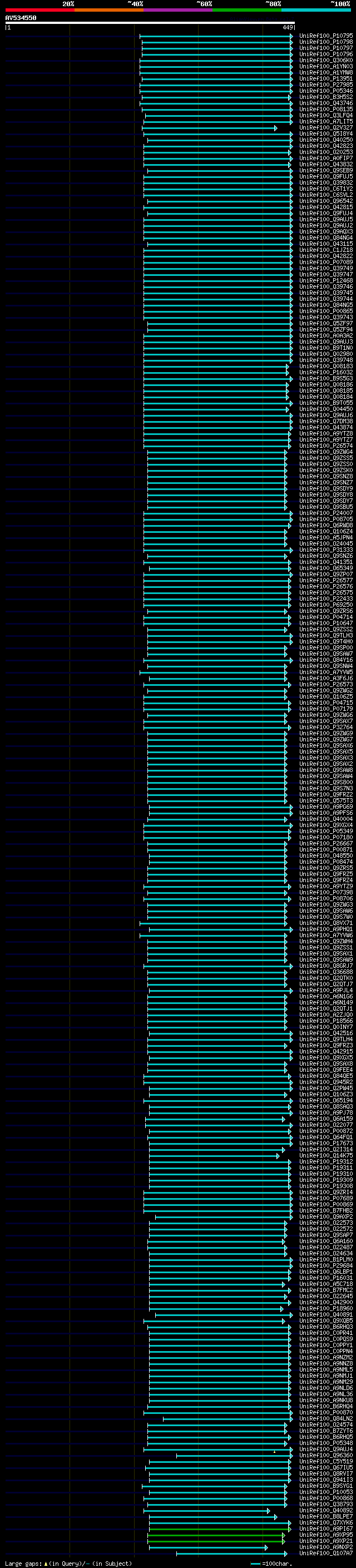Select the UniRef100_P19312 label
This screenshot has height=1568, width=356.
click(326, 1161)
